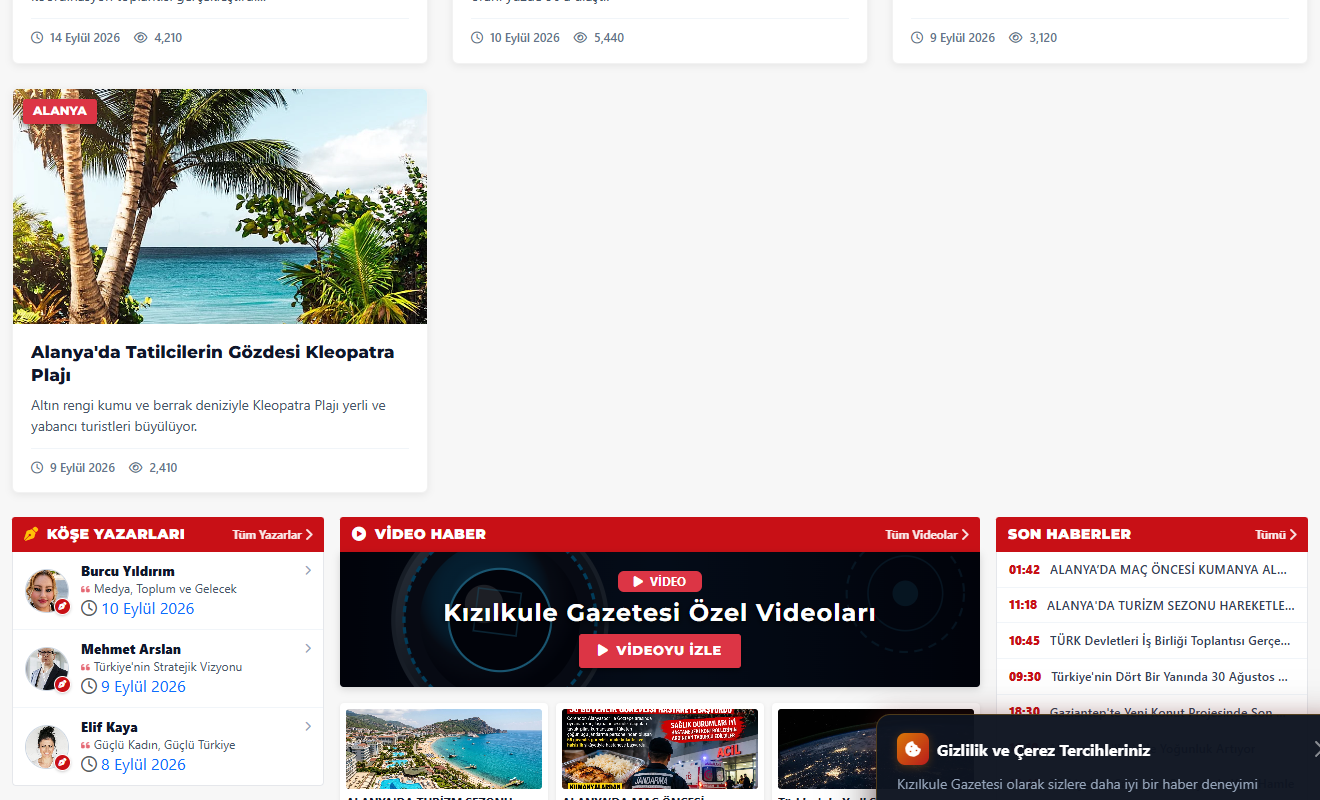This screenshot has height=800, width=1320.
Task: Click the pen icon in Köşe Yazarları header
Action: [x=31, y=534]
